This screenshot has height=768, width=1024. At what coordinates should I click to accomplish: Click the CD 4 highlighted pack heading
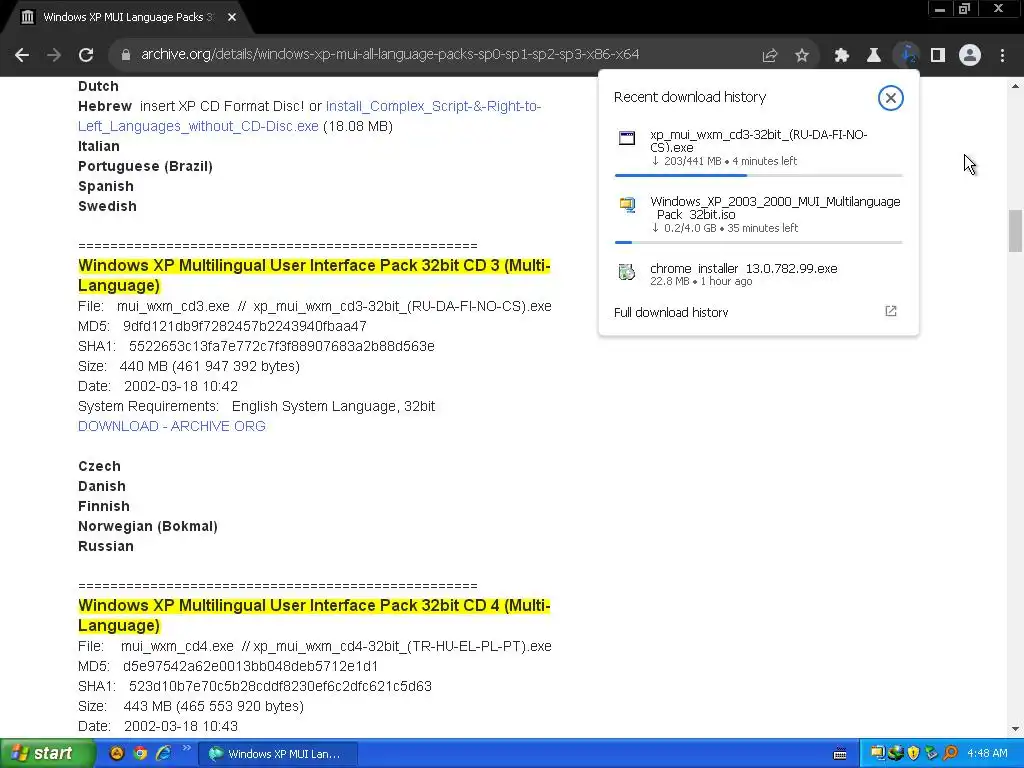click(x=314, y=615)
